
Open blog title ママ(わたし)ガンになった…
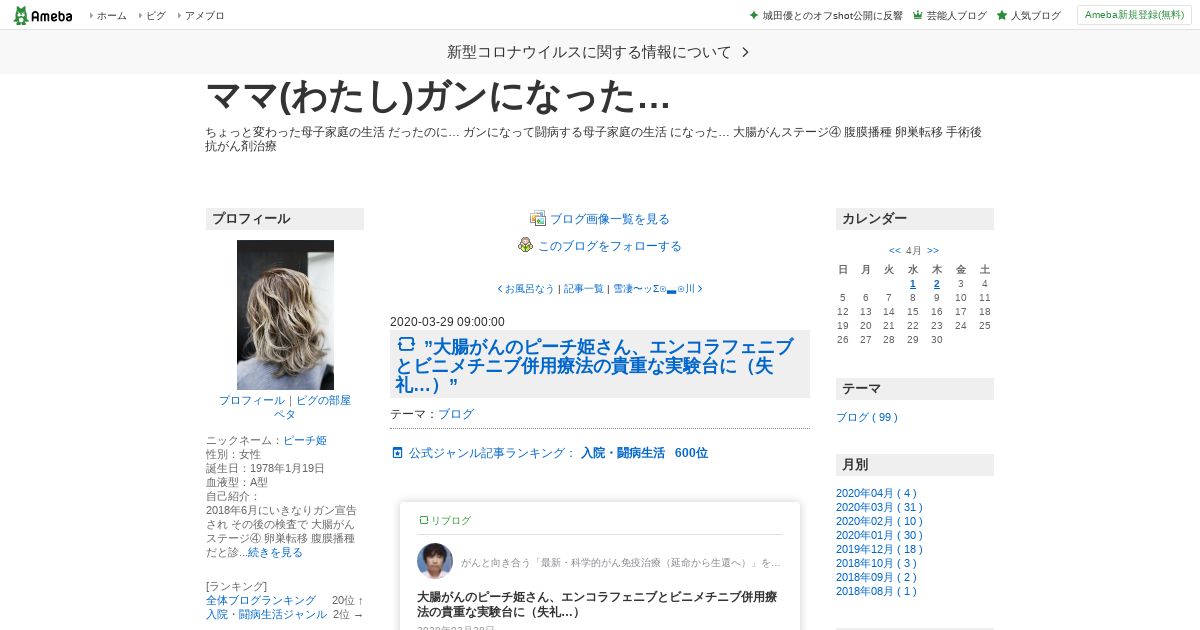click(438, 97)
